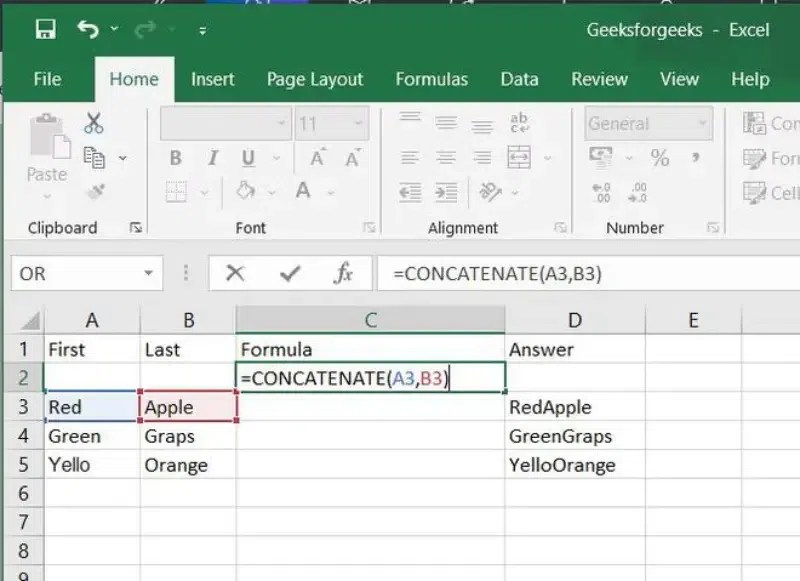Click the Percent Style icon
Screen dimensions: 800x581
coord(660,158)
